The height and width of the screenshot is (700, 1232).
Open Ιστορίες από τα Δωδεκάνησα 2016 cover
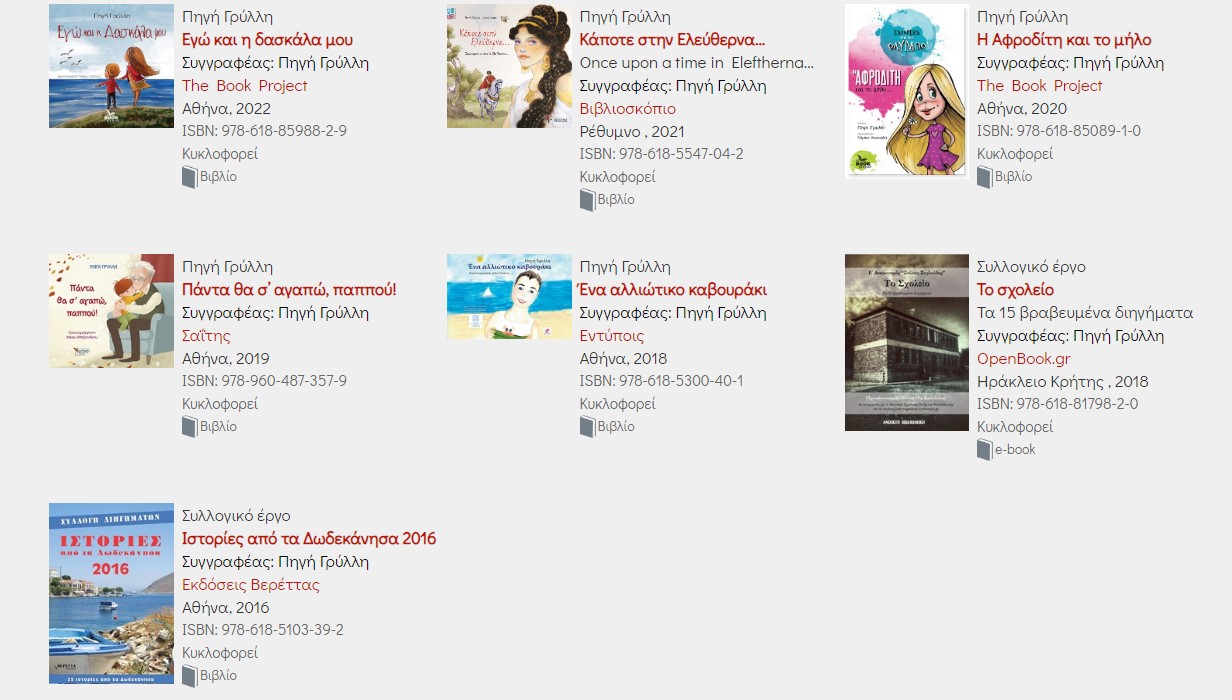coord(111,593)
